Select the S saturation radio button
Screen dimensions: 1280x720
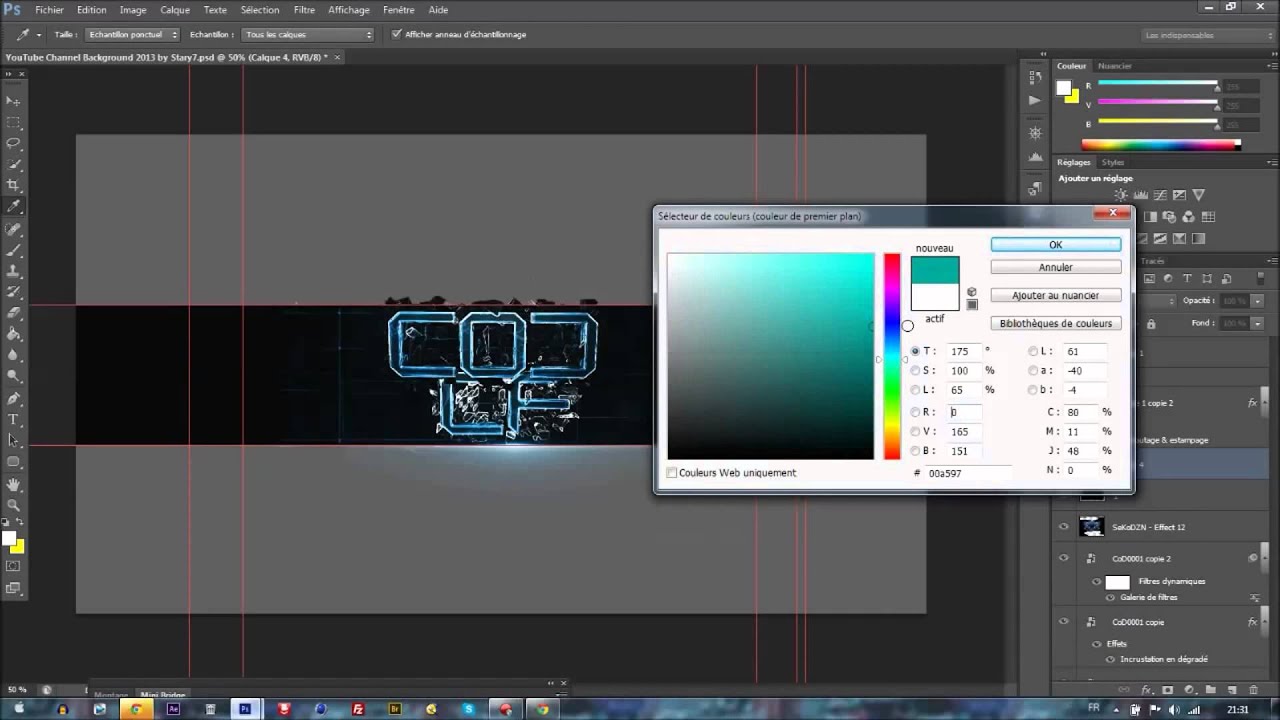(x=915, y=371)
